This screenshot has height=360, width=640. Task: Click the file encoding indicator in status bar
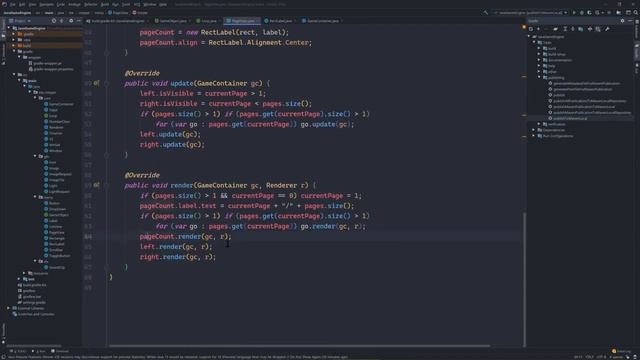(602, 357)
